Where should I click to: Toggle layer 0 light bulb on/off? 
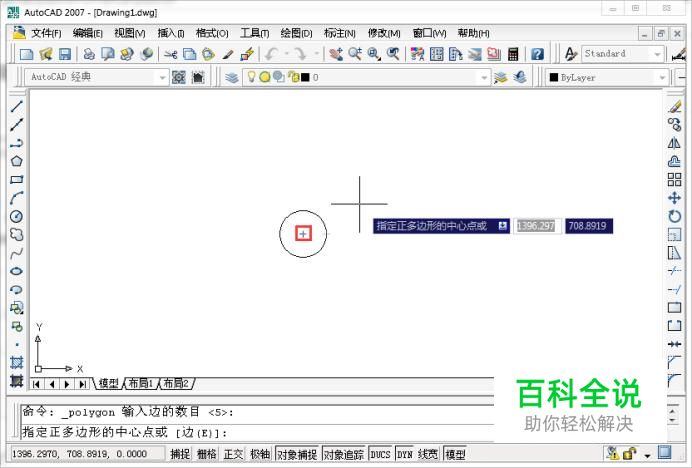[251, 77]
